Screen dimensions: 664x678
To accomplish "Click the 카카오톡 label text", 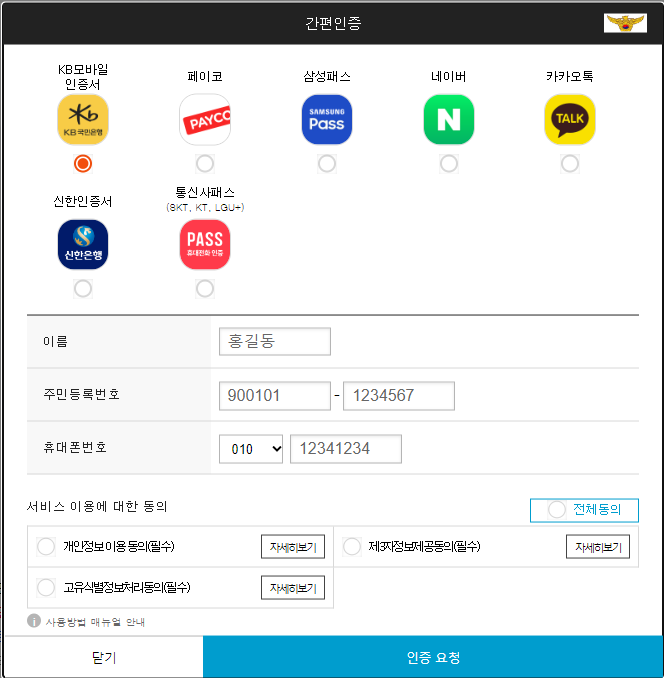I will (570, 77).
